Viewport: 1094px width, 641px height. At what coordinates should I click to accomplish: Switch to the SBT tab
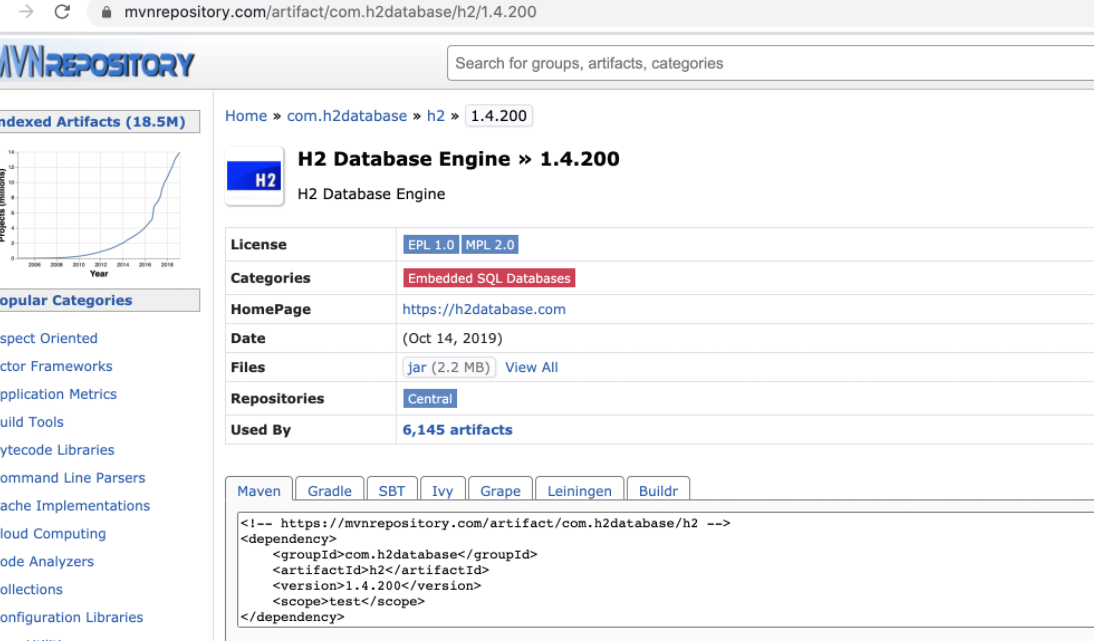point(391,490)
